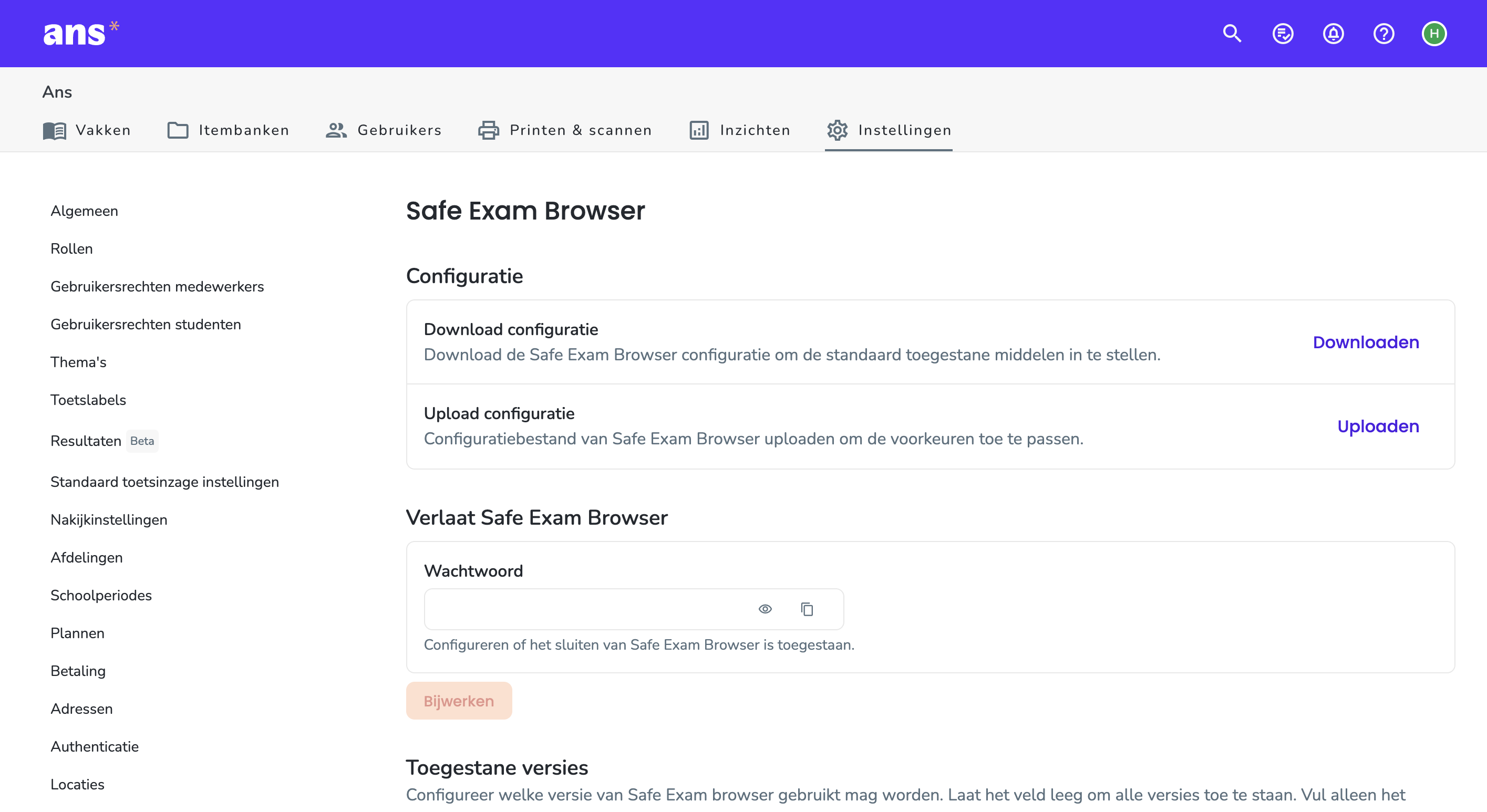Click the Bijwerken button
1487x812 pixels.
pos(459,701)
